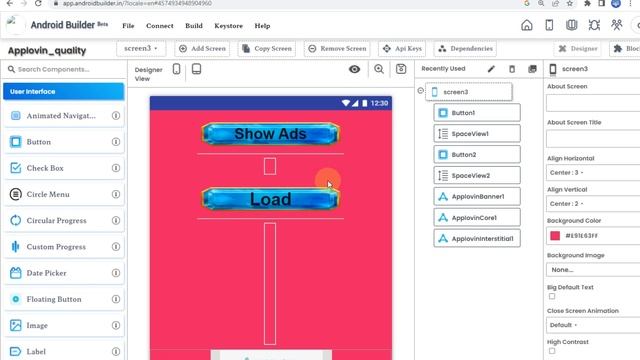Collapse User Interface palette section
Image resolution: width=640 pixels, height=360 pixels.
tap(64, 91)
